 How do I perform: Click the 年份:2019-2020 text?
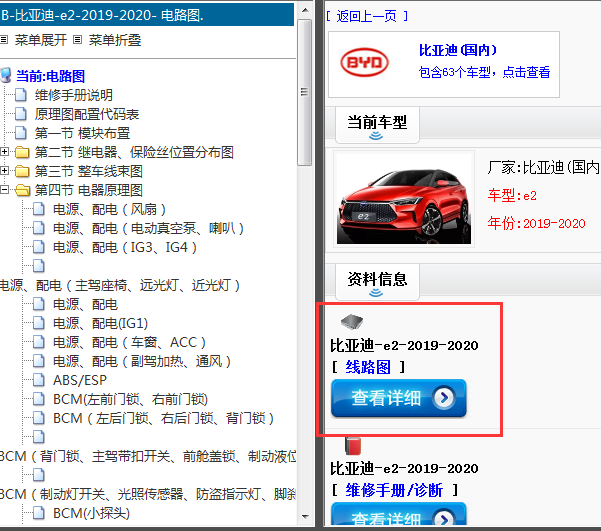[x=537, y=223]
